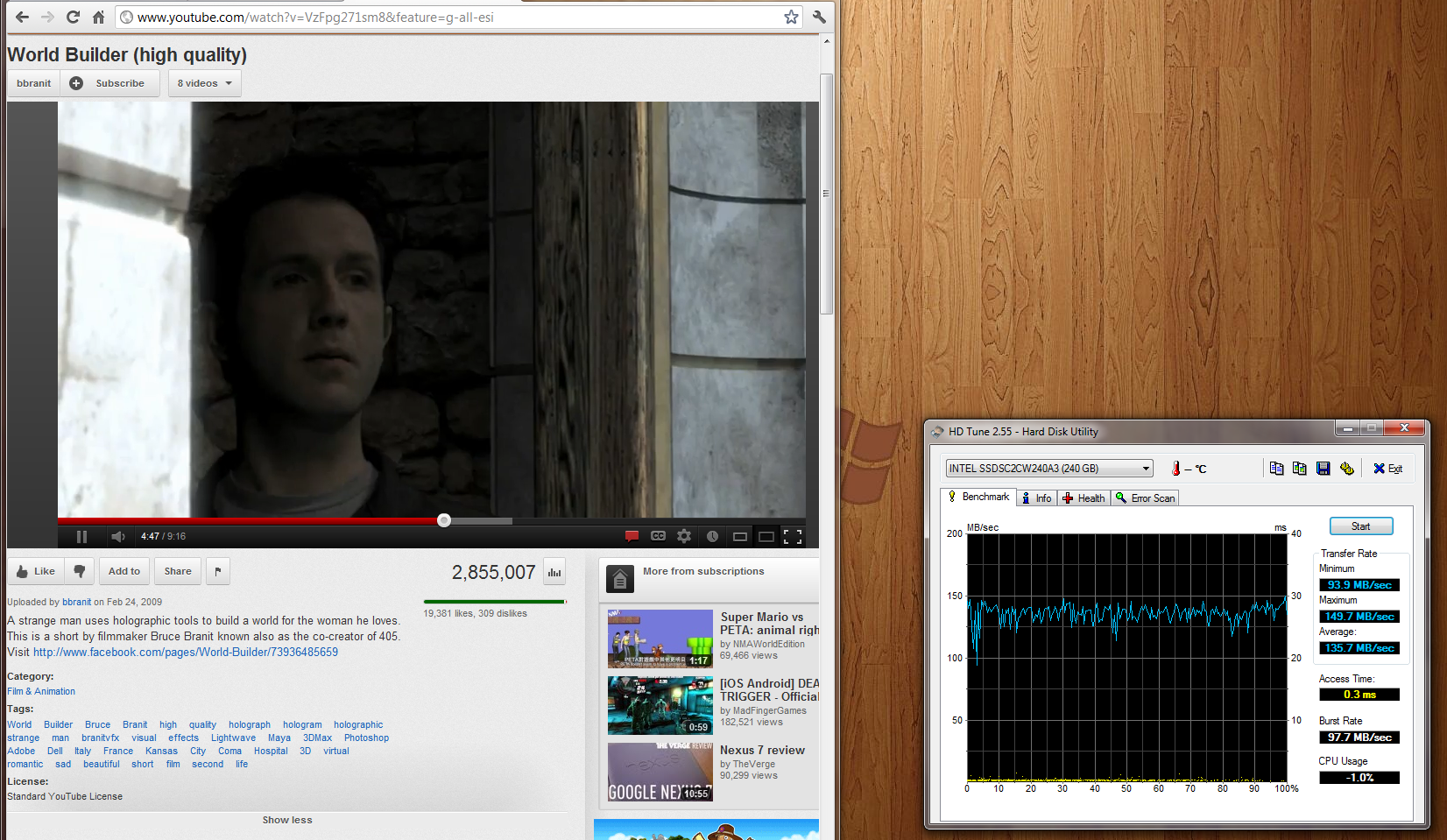Enter fullscreen video mode

[x=793, y=536]
